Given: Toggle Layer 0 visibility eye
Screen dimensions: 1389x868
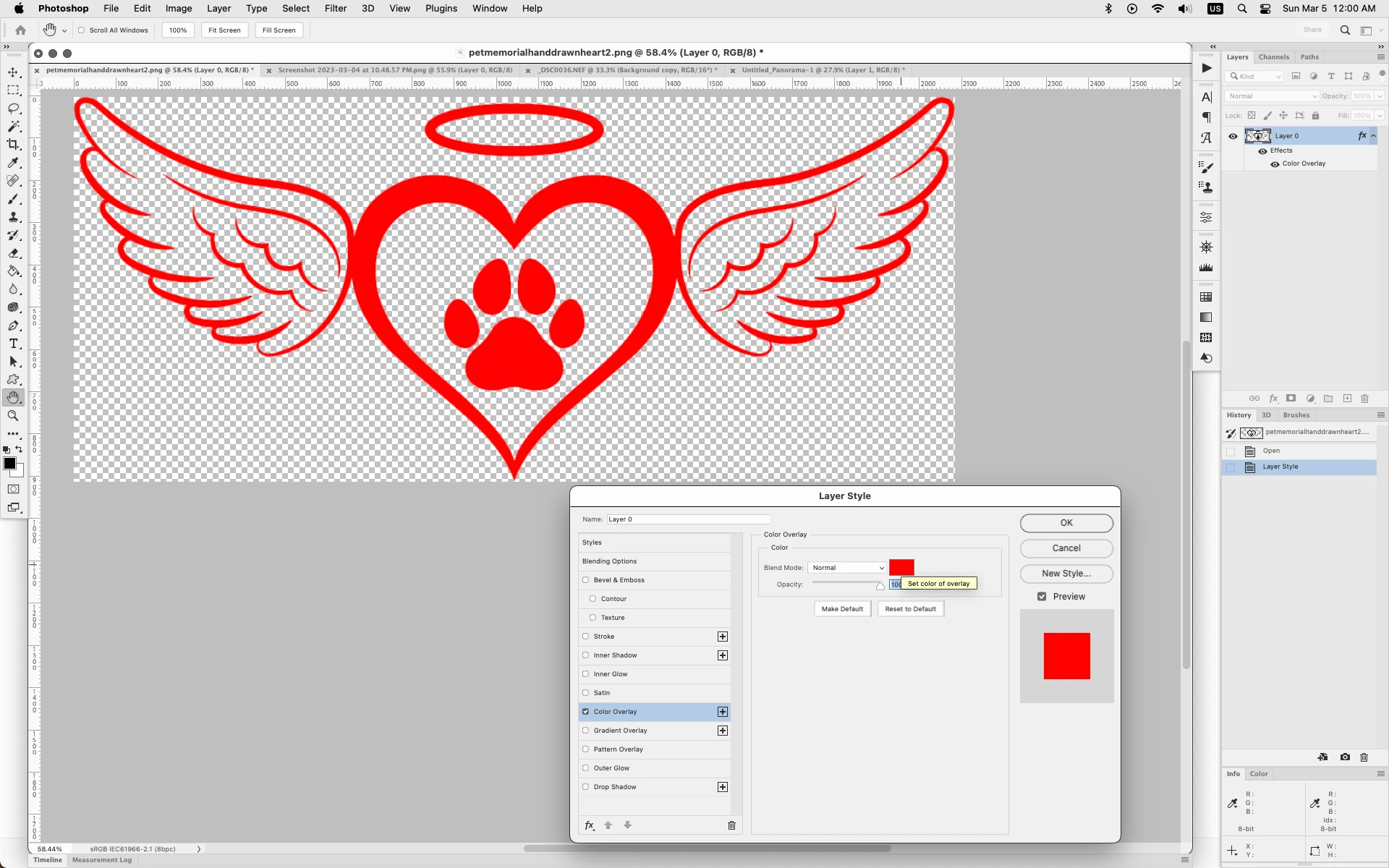Looking at the screenshot, I should (x=1233, y=136).
